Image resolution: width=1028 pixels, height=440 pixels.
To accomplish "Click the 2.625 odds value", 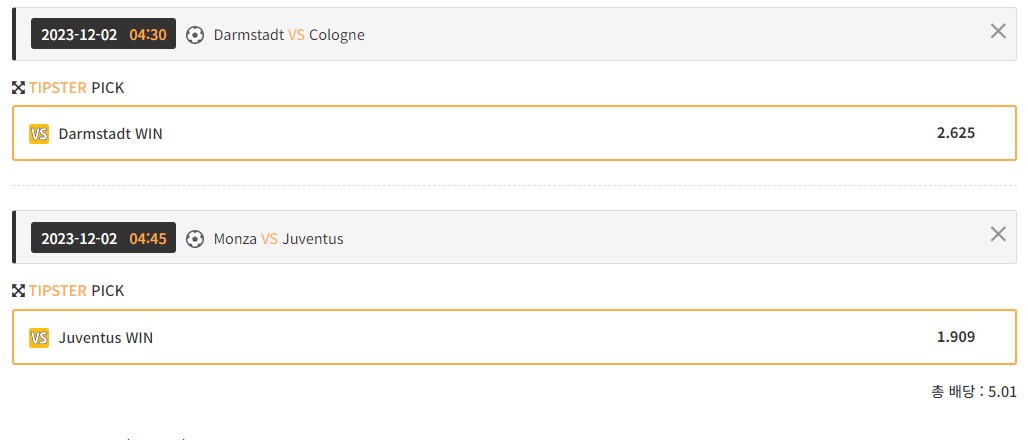I will click(x=956, y=133).
